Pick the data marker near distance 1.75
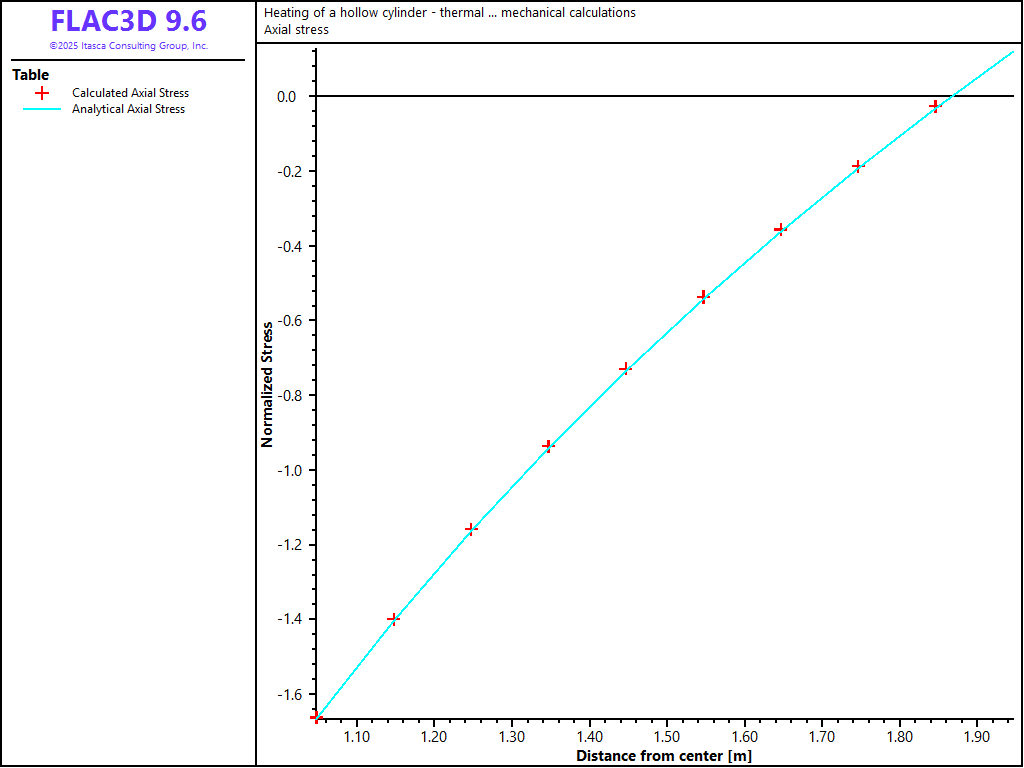Viewport: 1024px width, 768px height. [857, 166]
